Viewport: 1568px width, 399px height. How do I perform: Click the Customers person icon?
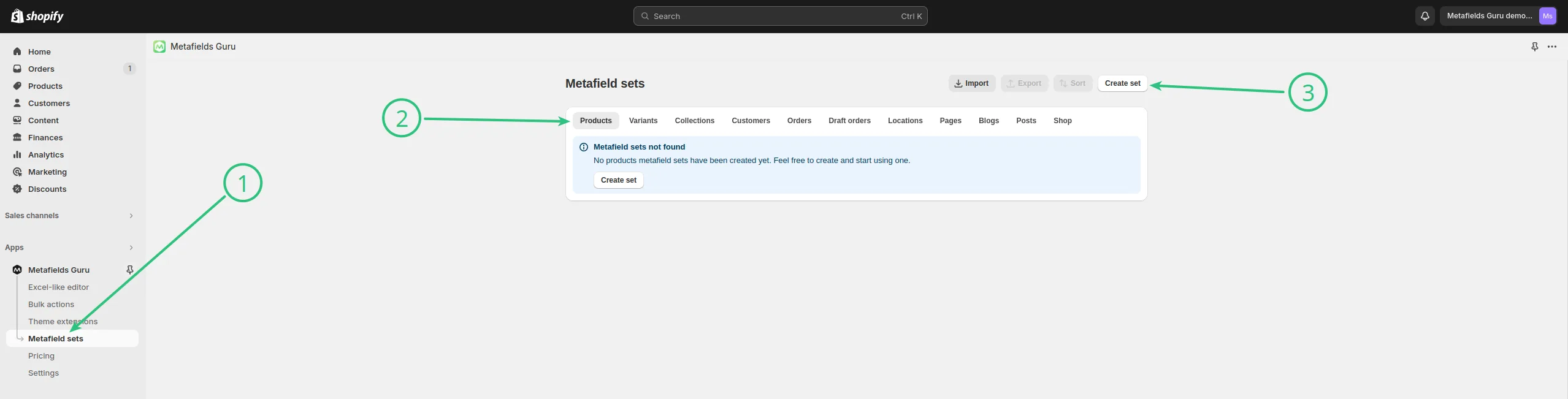point(17,103)
